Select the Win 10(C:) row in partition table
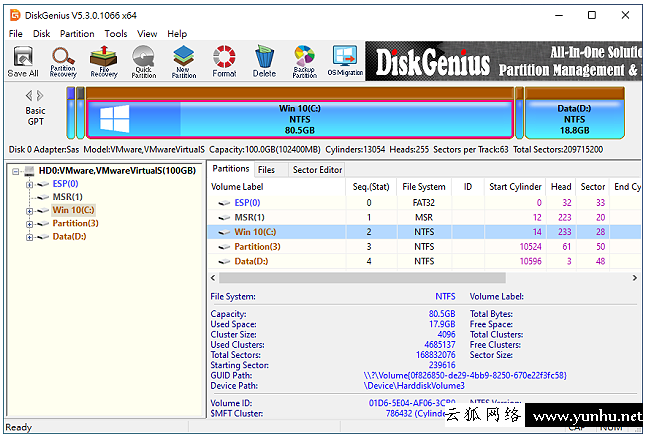 tap(424, 232)
